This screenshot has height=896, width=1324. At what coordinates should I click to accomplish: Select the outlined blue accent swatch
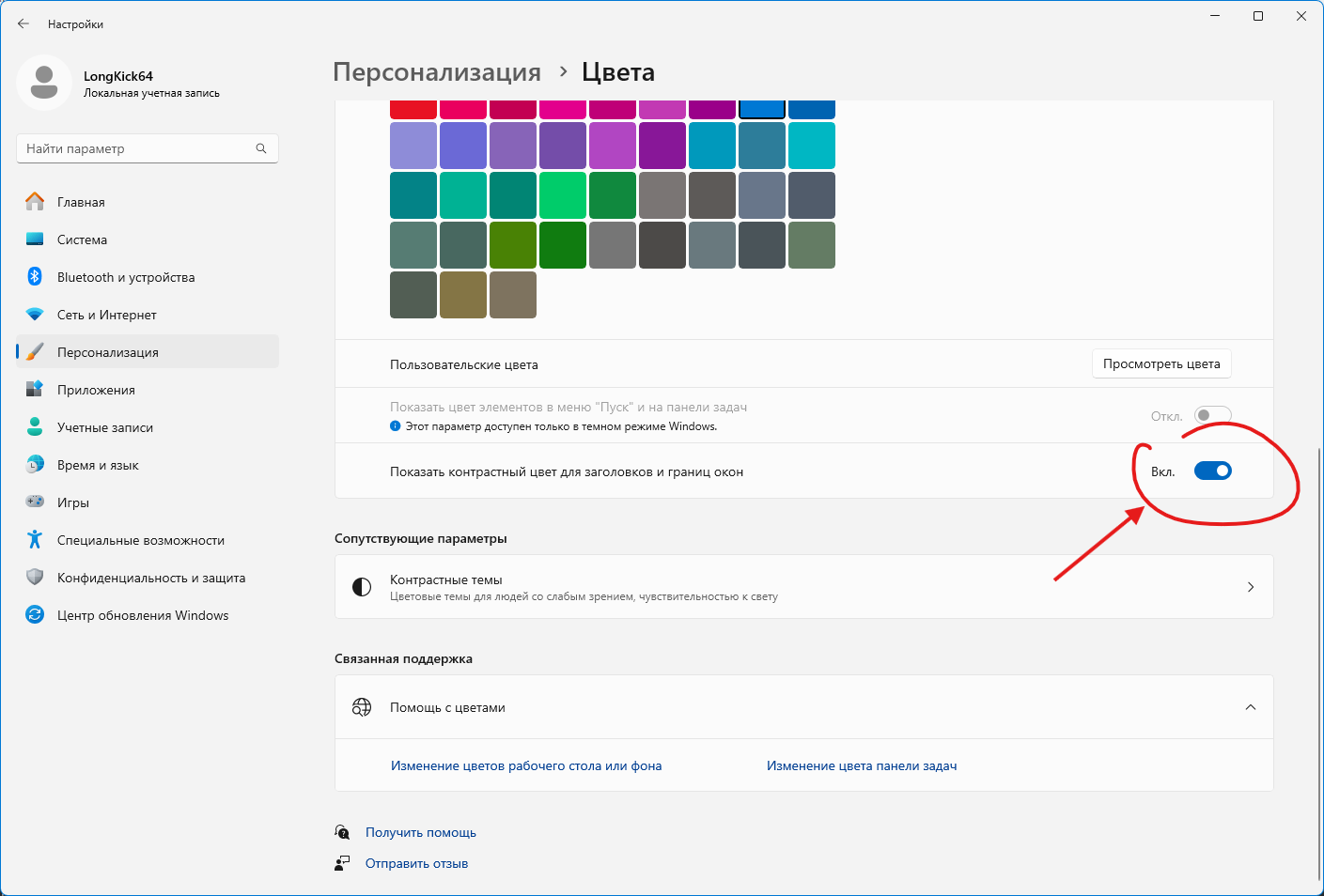point(762,109)
